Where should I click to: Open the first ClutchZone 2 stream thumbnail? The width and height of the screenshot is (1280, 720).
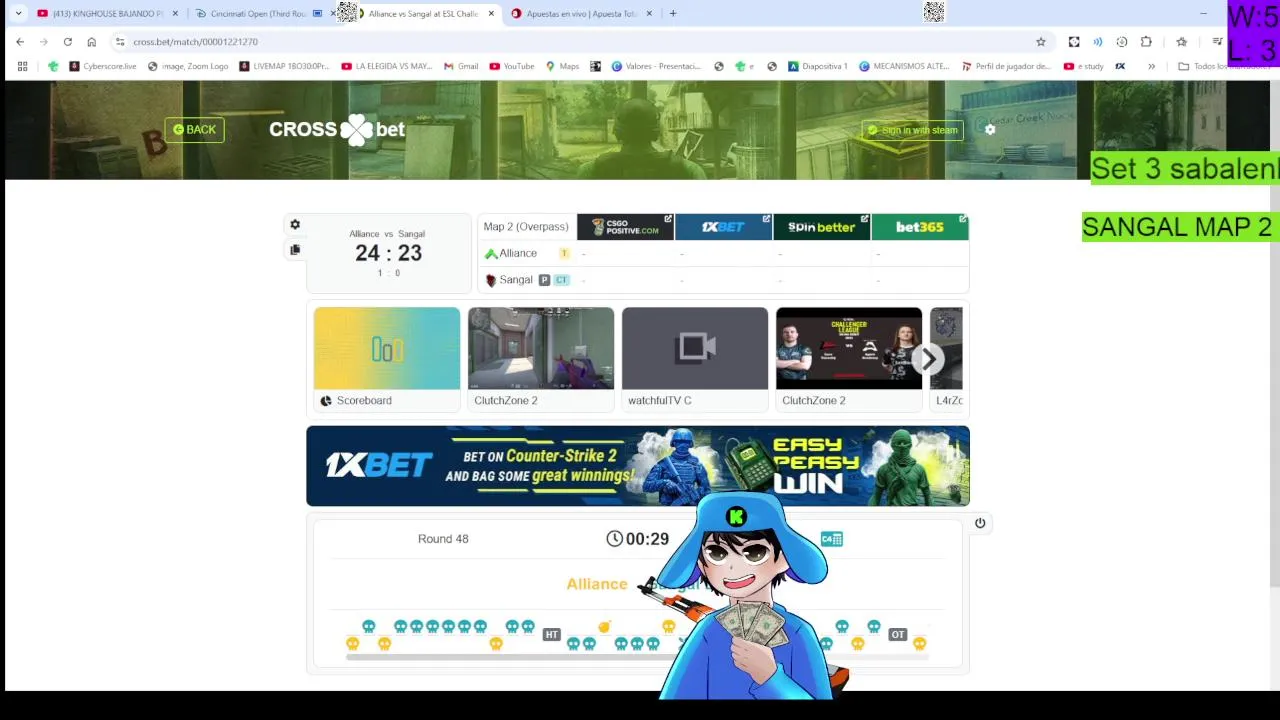(541, 360)
